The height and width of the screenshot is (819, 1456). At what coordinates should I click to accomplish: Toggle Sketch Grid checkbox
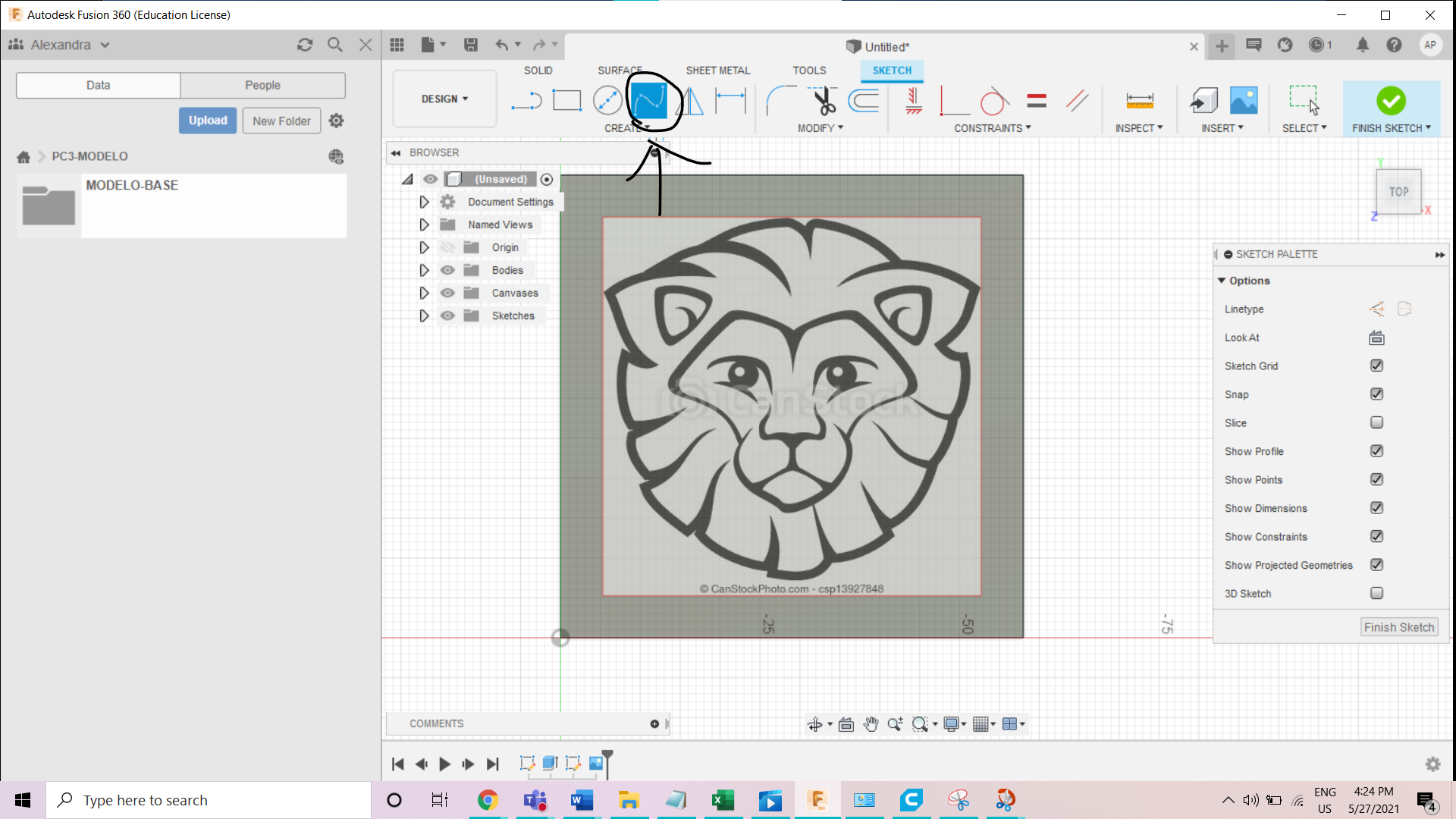pyautogui.click(x=1376, y=366)
